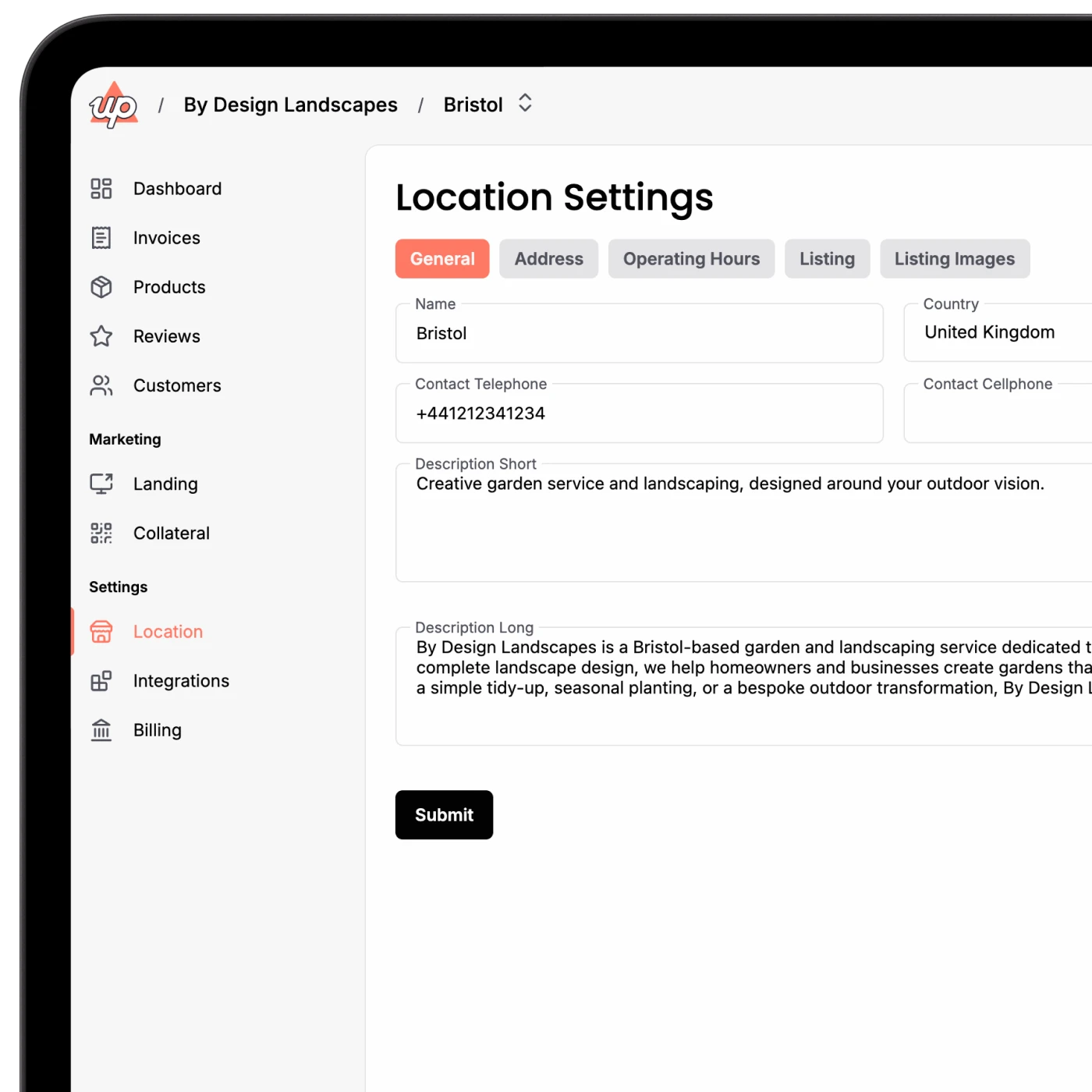The height and width of the screenshot is (1092, 1092).
Task: Open Integrations under Settings
Action: [181, 681]
